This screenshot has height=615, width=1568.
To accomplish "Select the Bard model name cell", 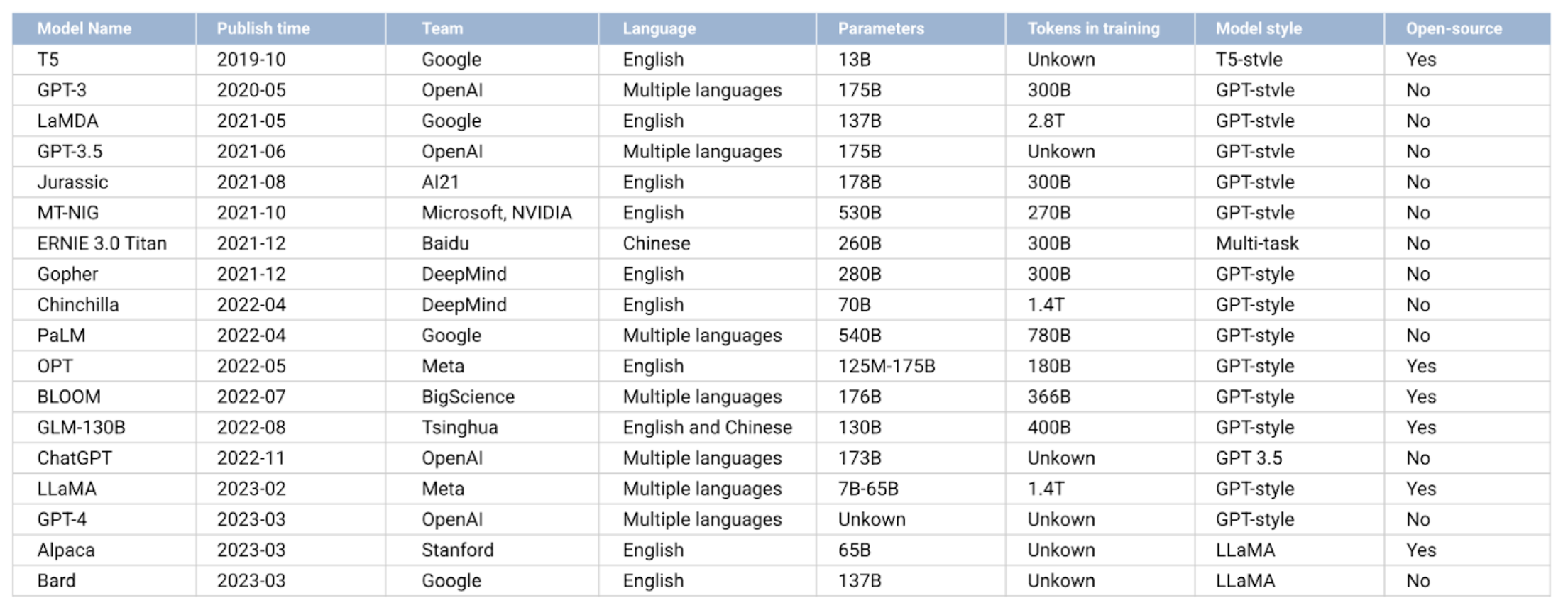I will 104,581.
